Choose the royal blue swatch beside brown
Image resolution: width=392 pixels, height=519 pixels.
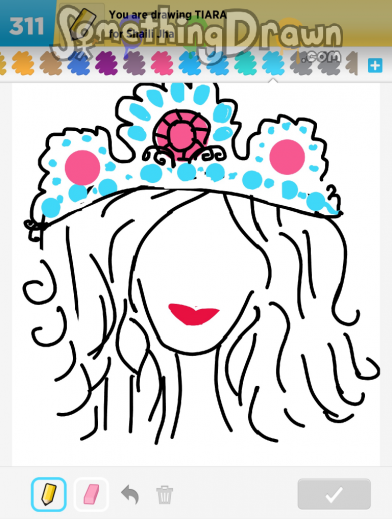point(78,63)
